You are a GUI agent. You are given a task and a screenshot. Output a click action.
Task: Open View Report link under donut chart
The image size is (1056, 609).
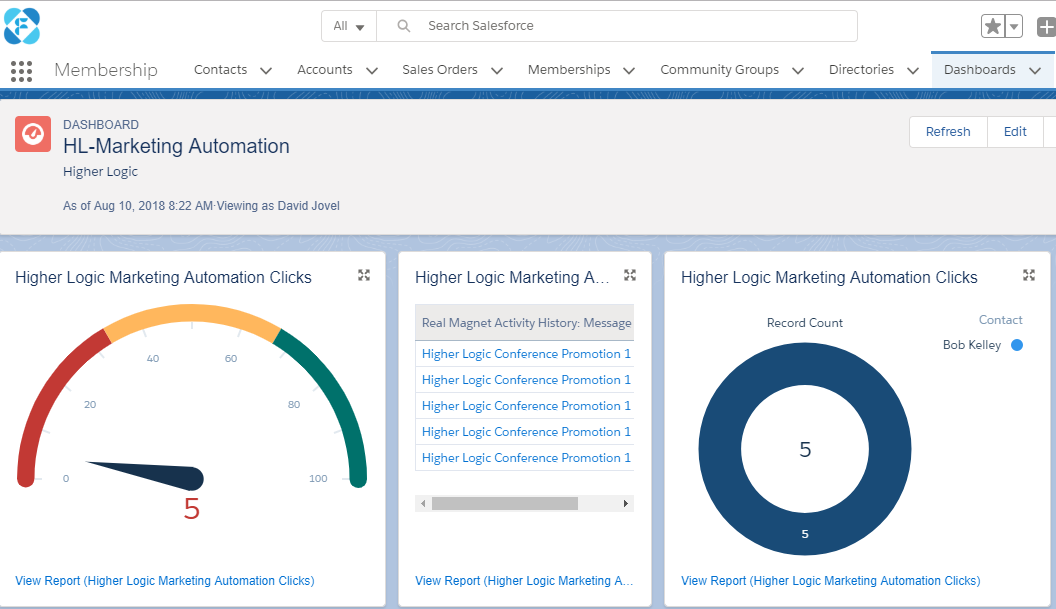(830, 581)
